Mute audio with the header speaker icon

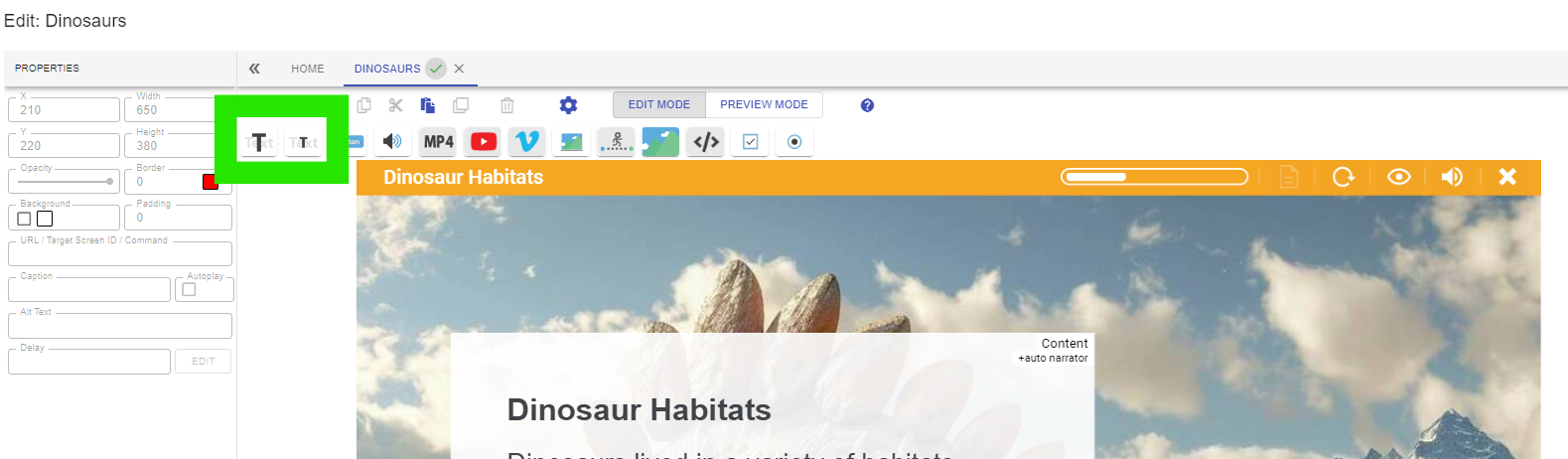[x=1452, y=177]
